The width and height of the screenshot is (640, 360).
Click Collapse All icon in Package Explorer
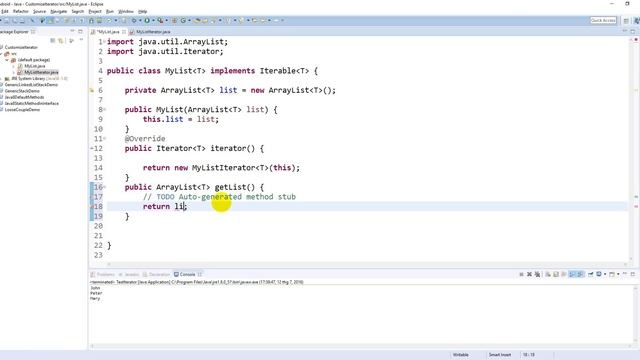point(53,40)
